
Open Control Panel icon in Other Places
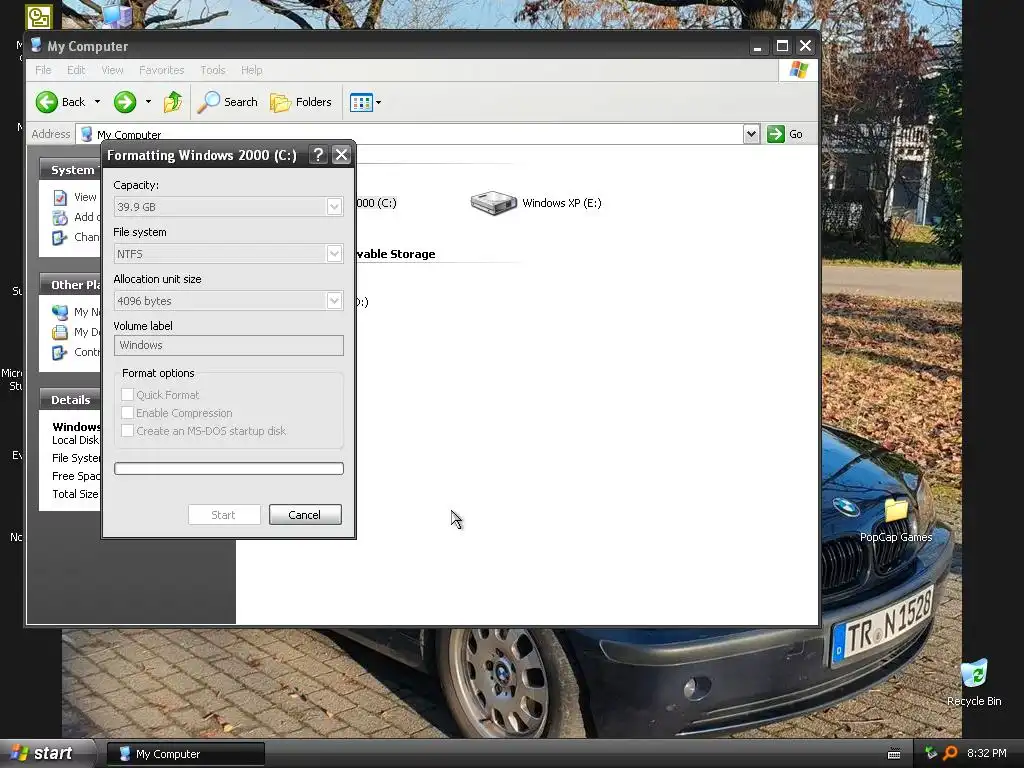click(60, 353)
